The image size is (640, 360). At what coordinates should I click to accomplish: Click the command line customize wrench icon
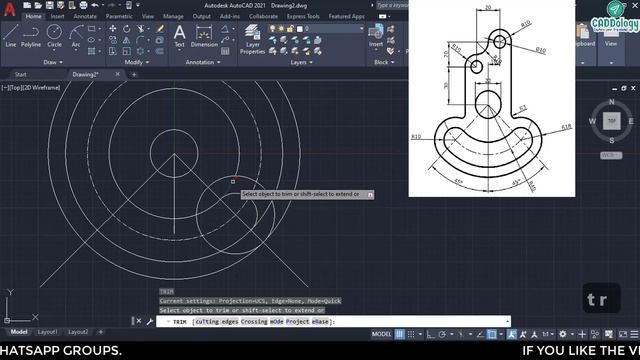pos(150,321)
